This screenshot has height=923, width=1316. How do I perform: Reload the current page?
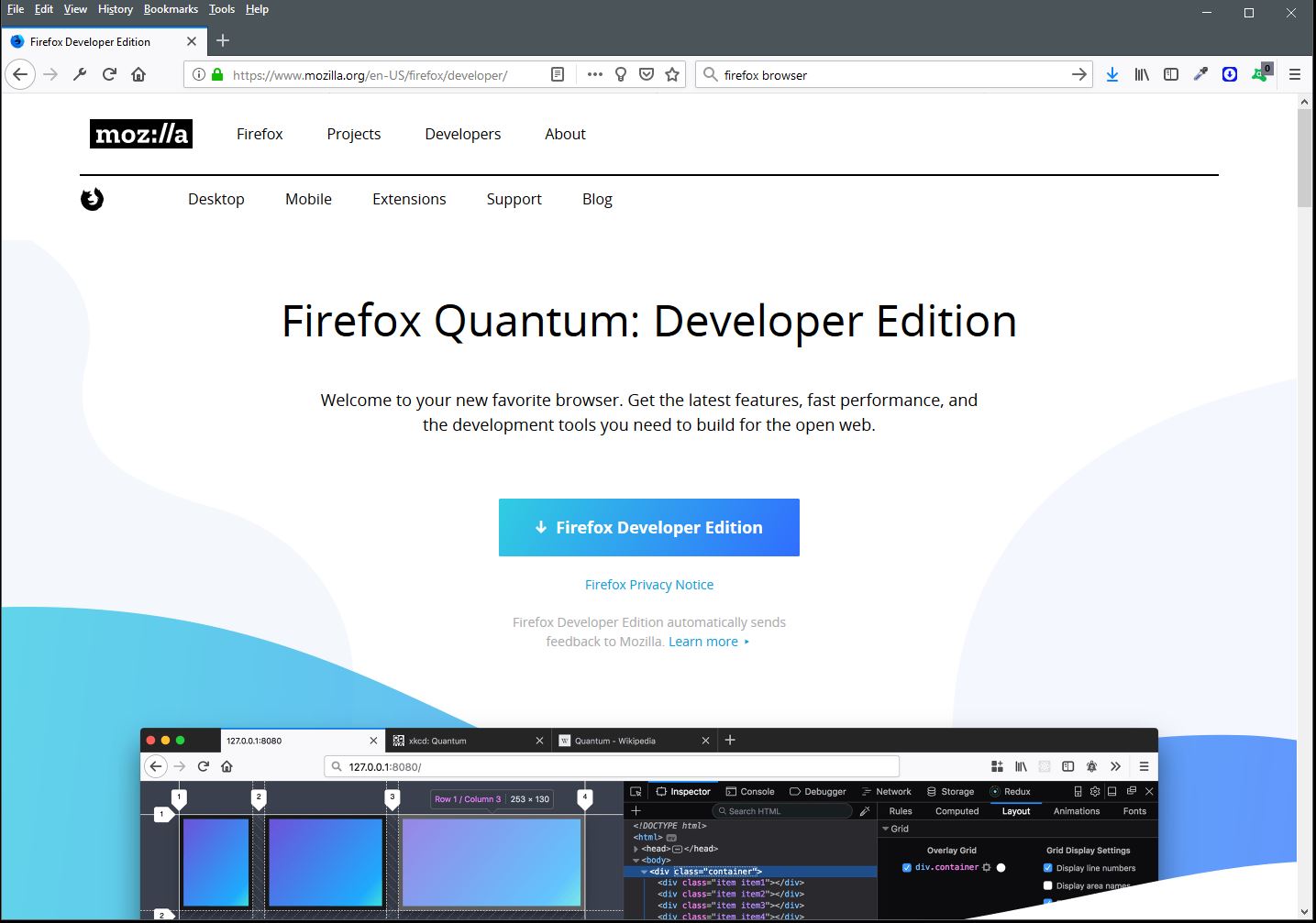109,74
